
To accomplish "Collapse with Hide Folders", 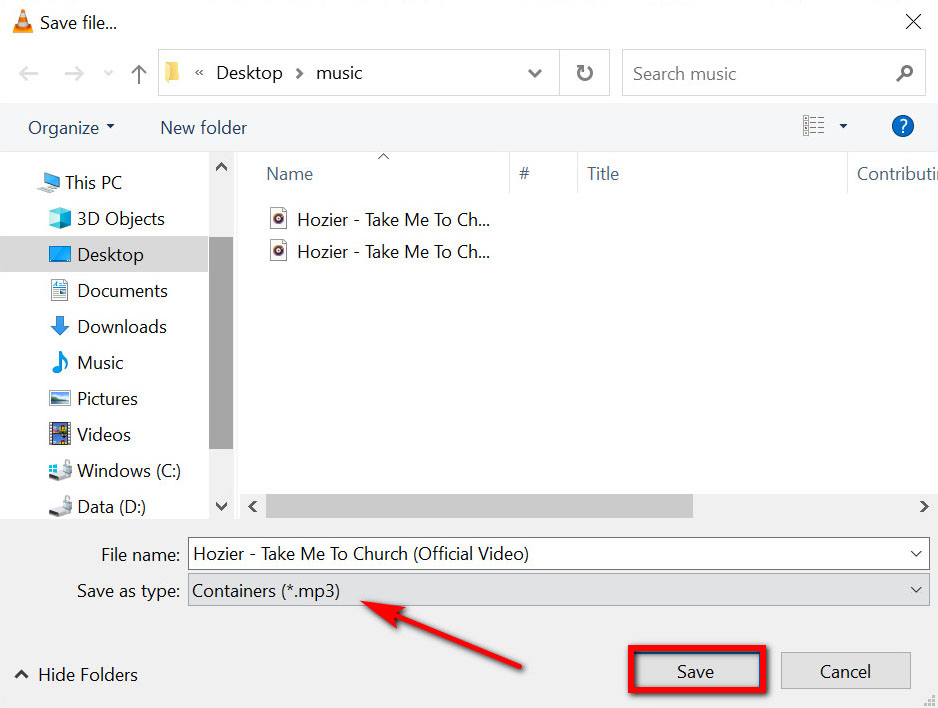I will pyautogui.click(x=76, y=675).
